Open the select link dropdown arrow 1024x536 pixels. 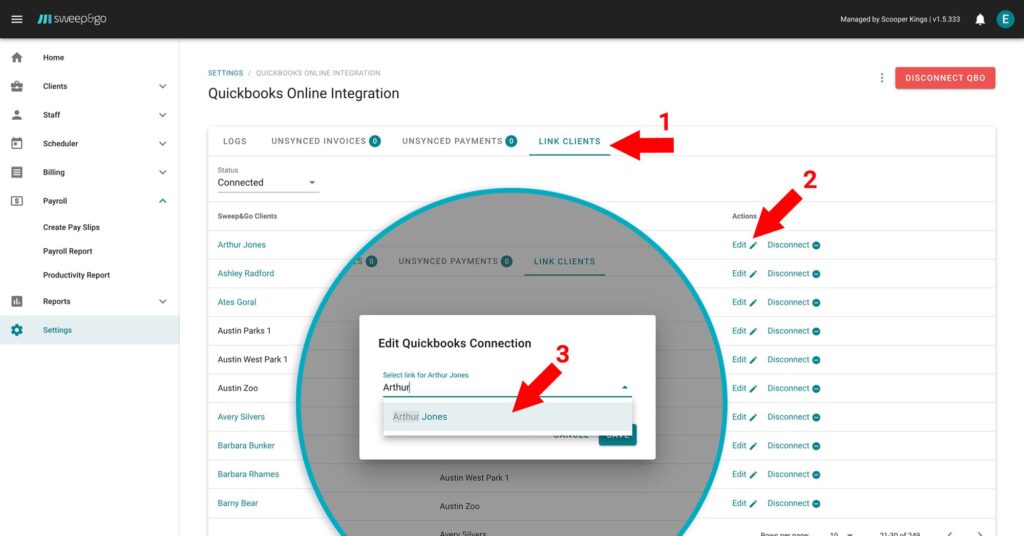pos(625,387)
